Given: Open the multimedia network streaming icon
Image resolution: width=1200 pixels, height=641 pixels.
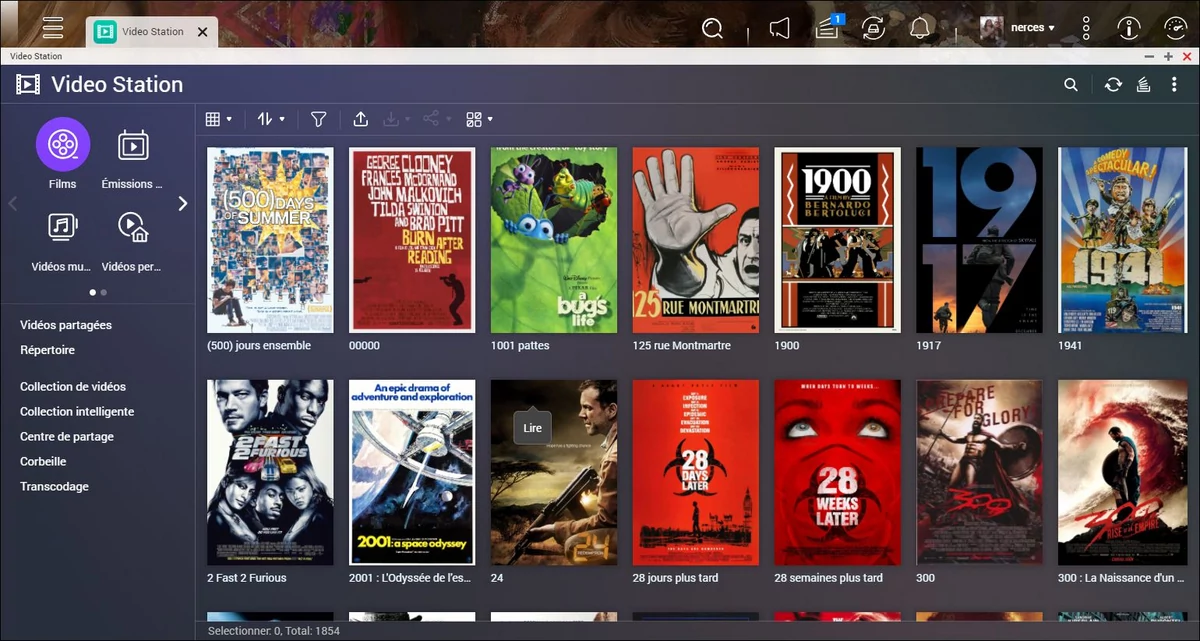Looking at the screenshot, I should tap(1144, 85).
